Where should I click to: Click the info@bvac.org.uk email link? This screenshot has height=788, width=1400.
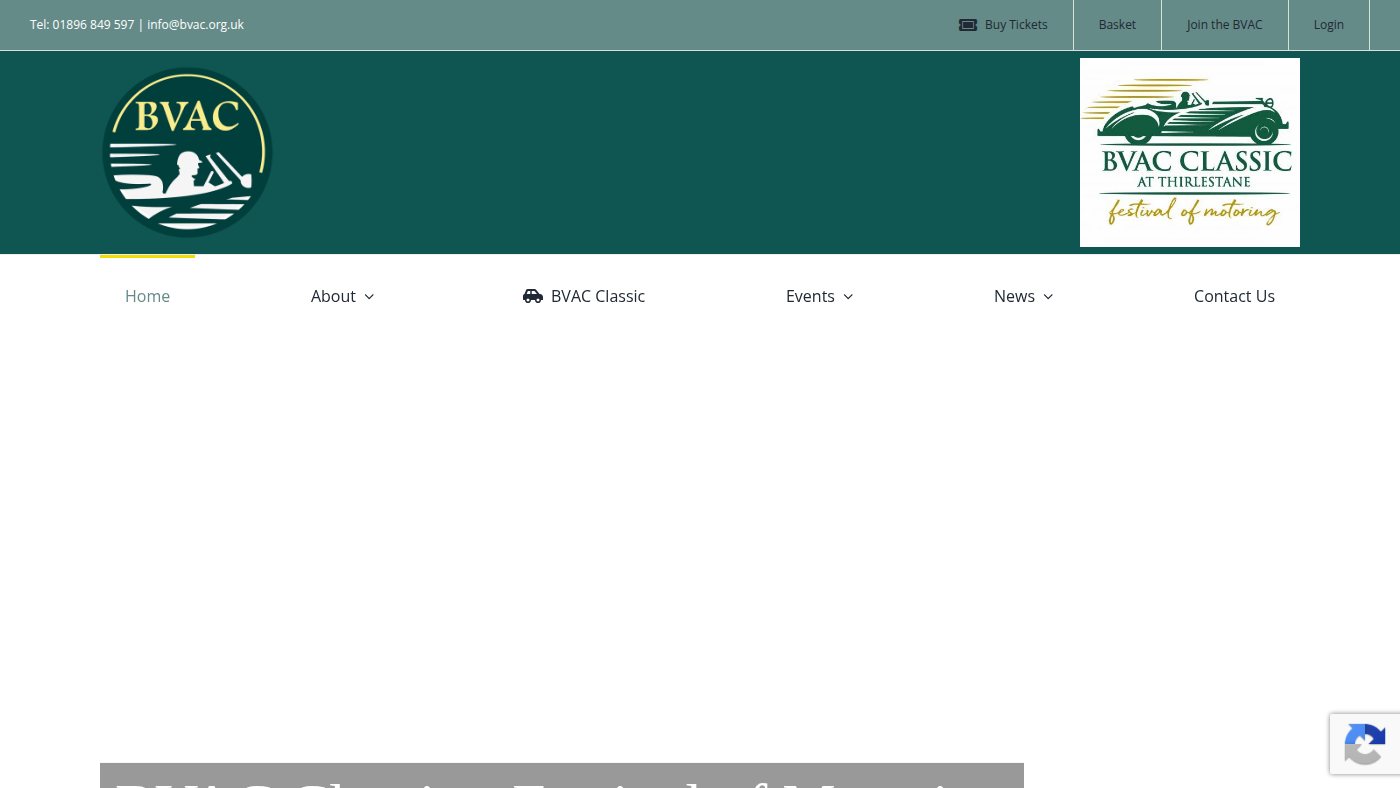(x=195, y=25)
